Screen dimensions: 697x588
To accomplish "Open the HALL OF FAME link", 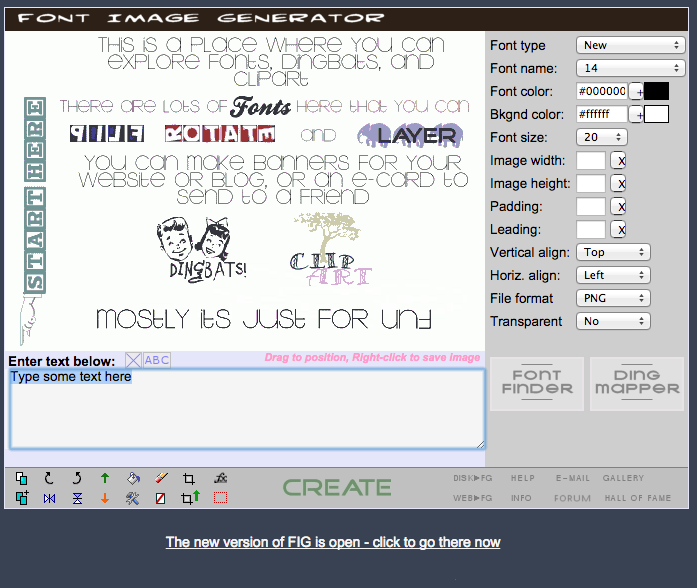I will coord(637,498).
